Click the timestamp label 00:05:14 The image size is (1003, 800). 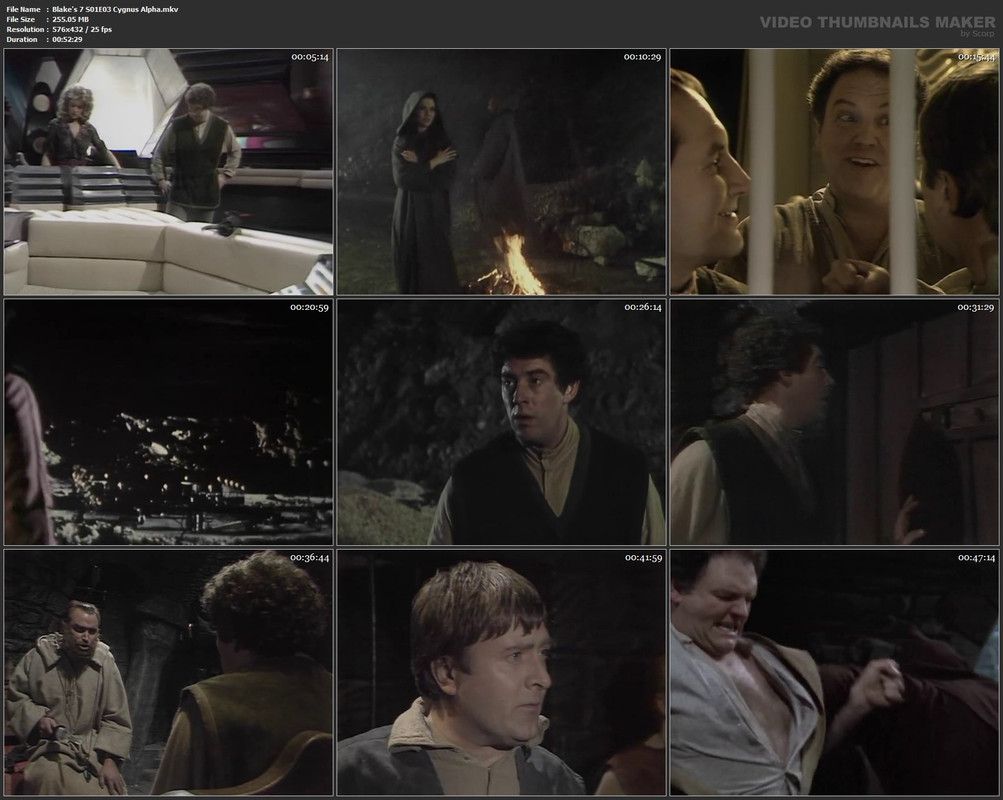pyautogui.click(x=310, y=57)
